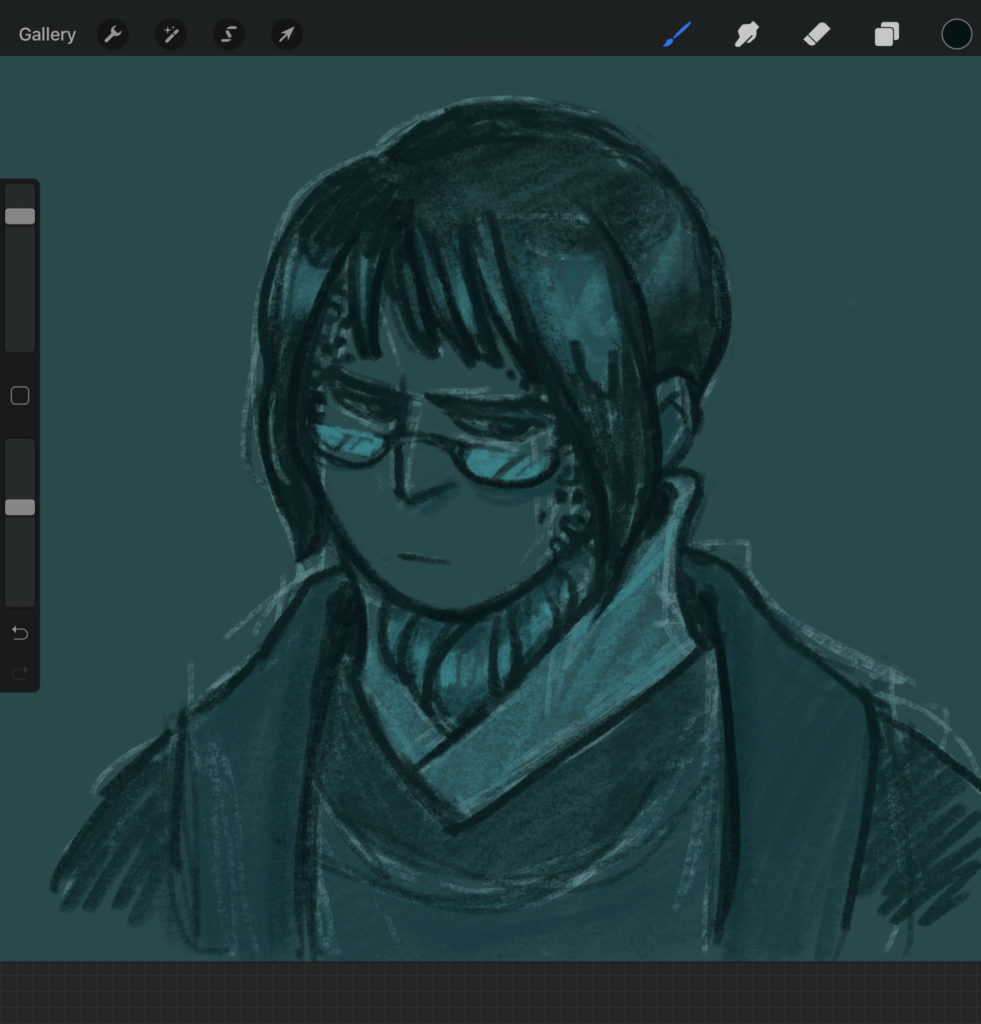This screenshot has width=981, height=1024.
Task: Open the Layers panel
Action: point(886,35)
